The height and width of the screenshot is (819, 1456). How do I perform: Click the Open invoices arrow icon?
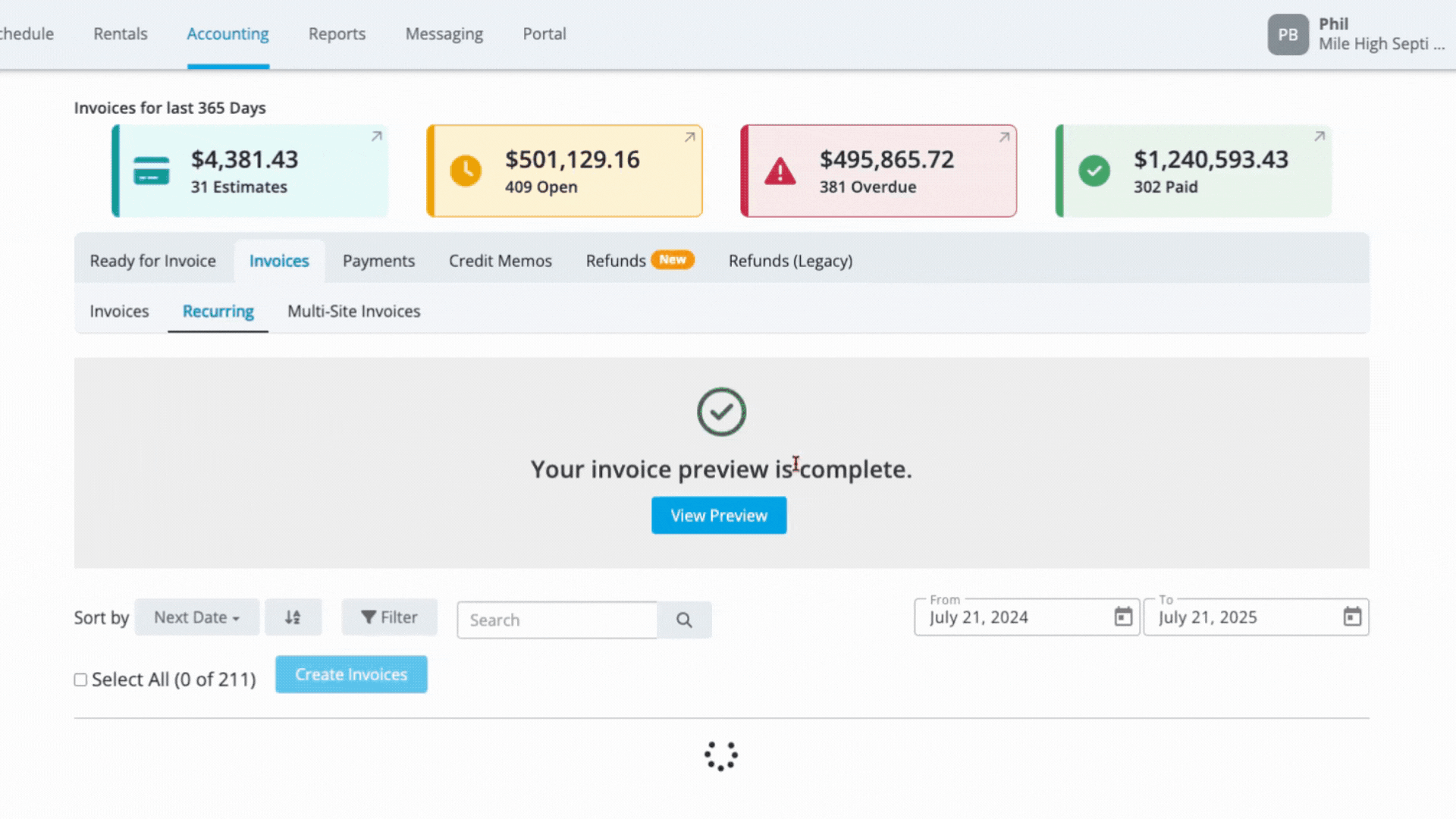[689, 137]
